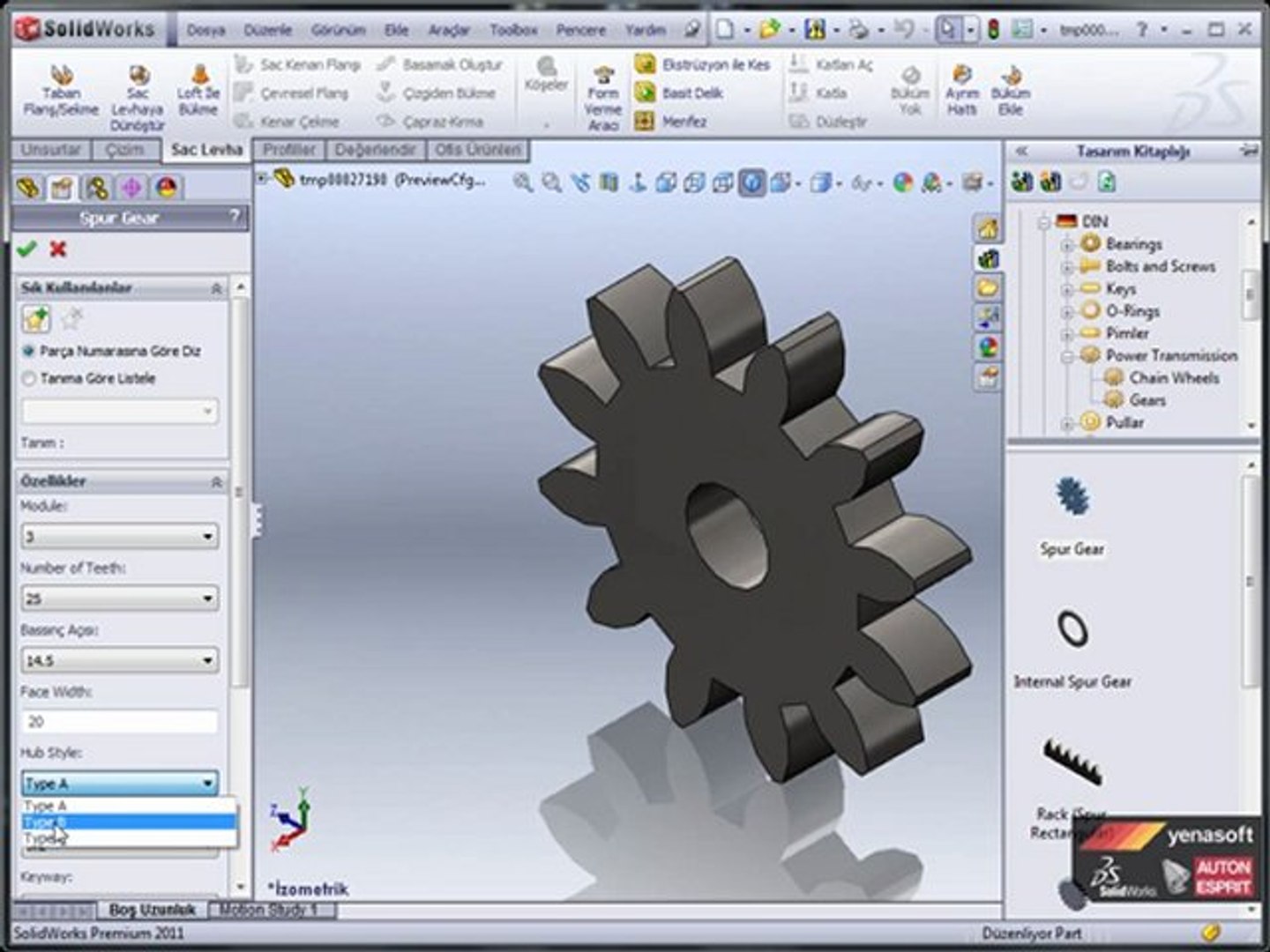The height and width of the screenshot is (952, 1270).
Task: Click the Rebuild traffic light icon
Action: click(994, 30)
